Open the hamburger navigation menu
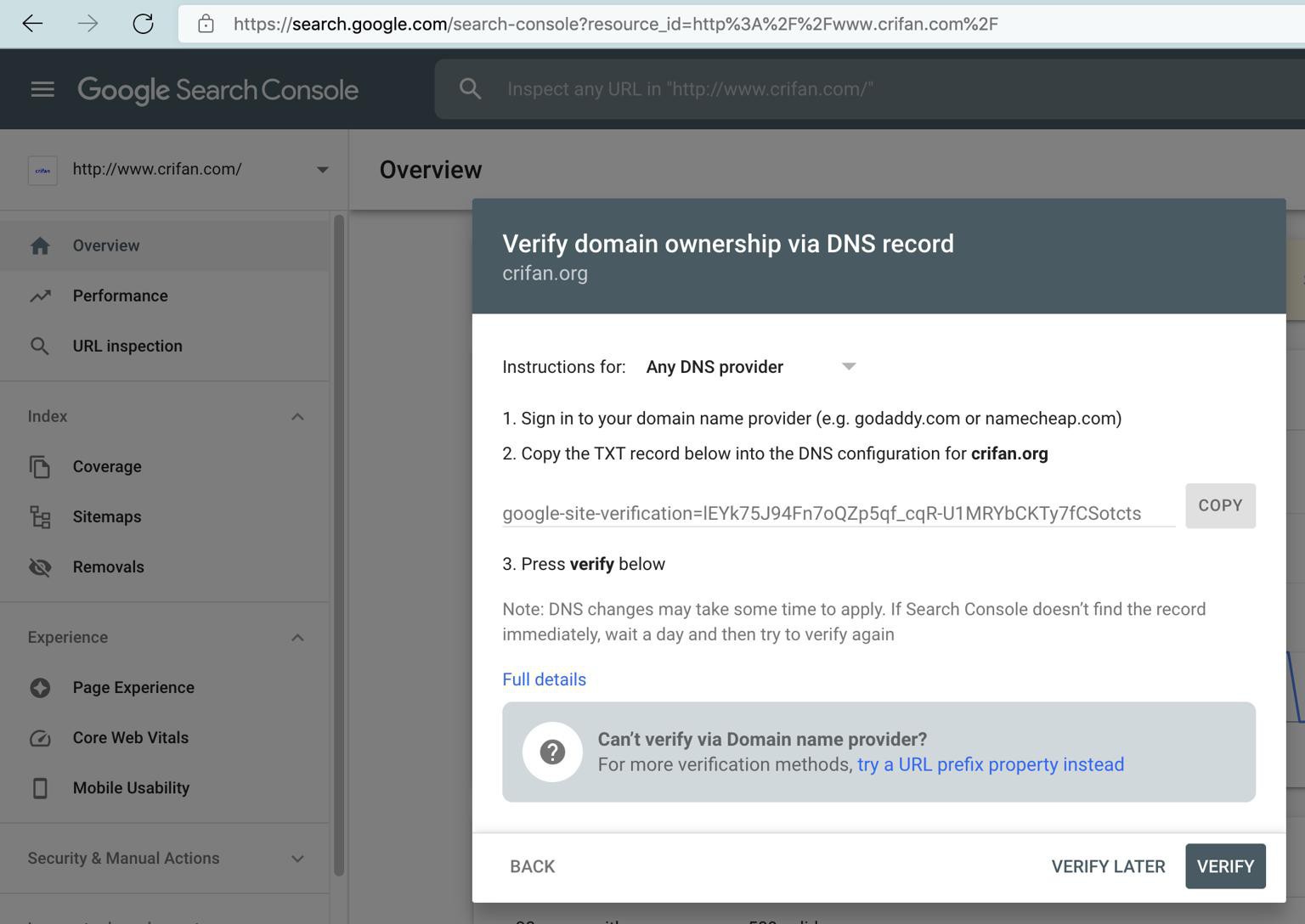Image resolution: width=1305 pixels, height=924 pixels. 42,89
